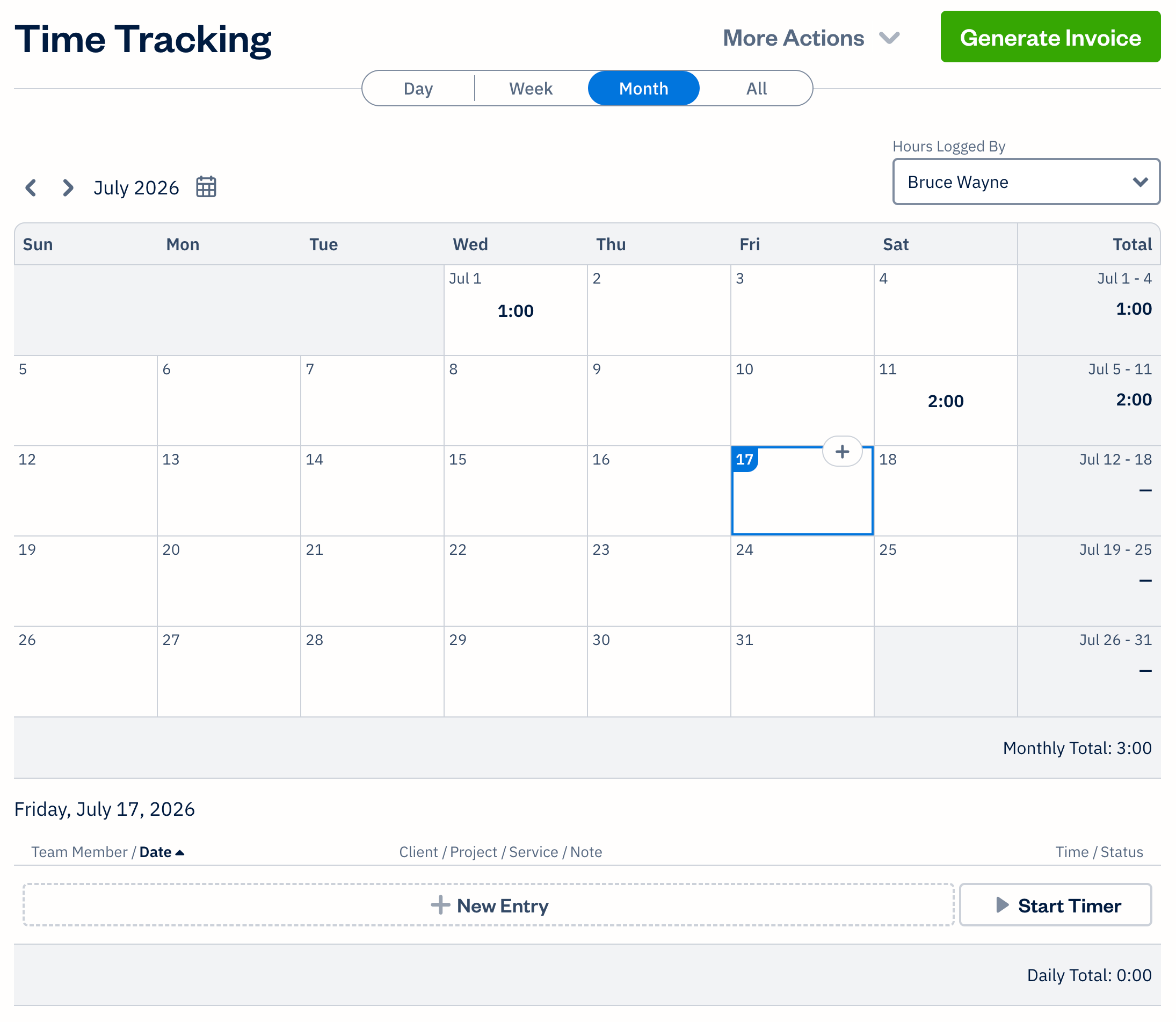
Task: Select day 30 in the calendar
Action: (x=659, y=672)
